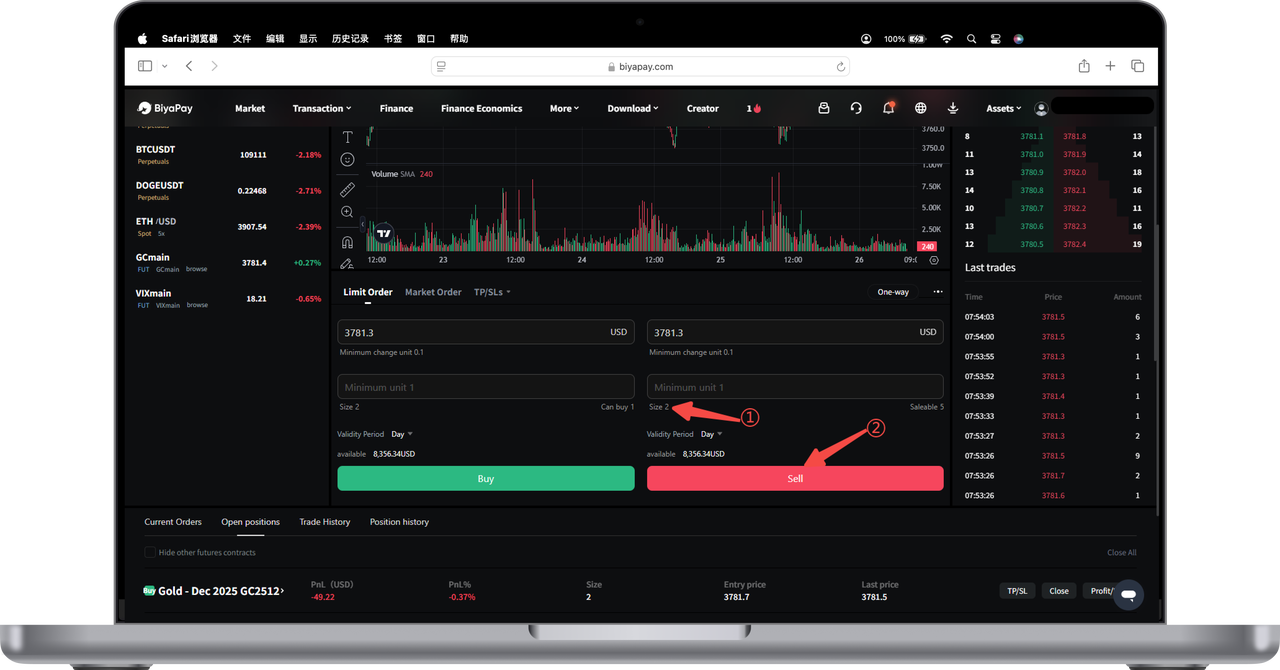Click the chart zoom-in magnifier tool
Screen dimensions: 1280x670
coord(347,212)
